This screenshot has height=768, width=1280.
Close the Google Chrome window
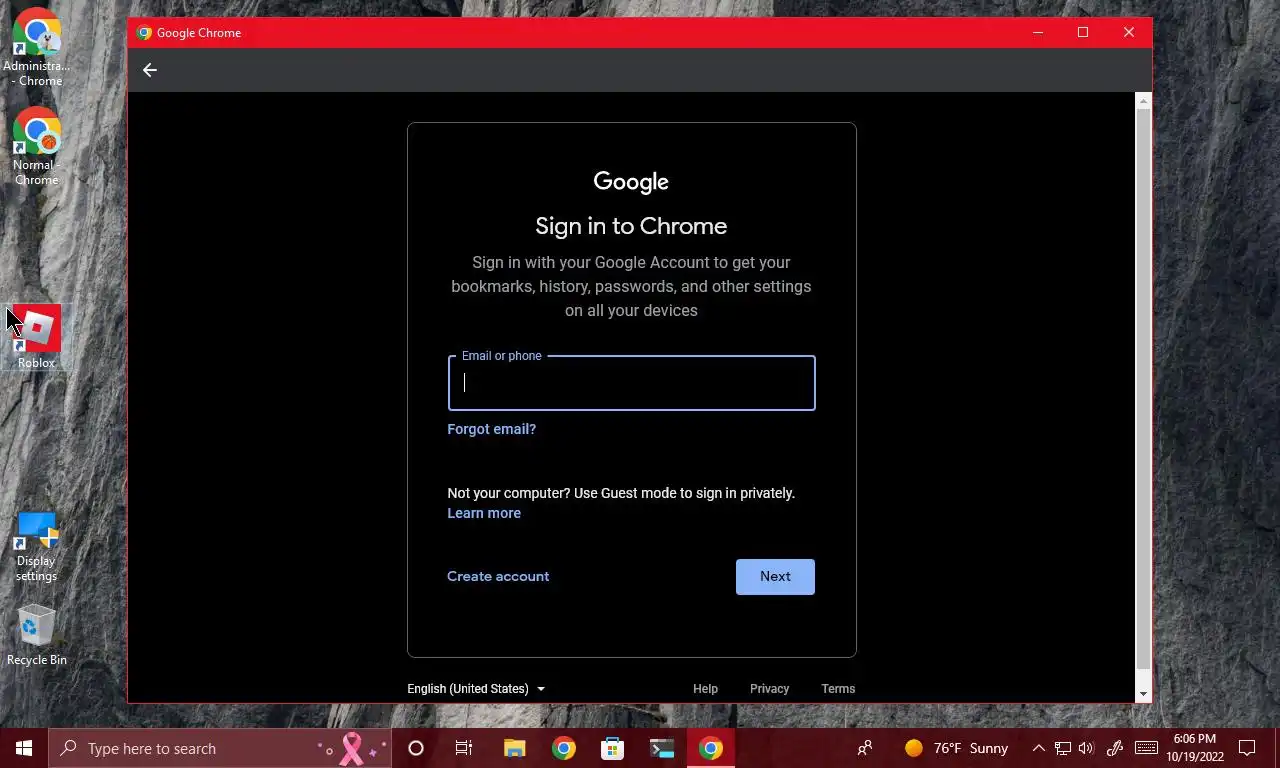tap(1129, 33)
